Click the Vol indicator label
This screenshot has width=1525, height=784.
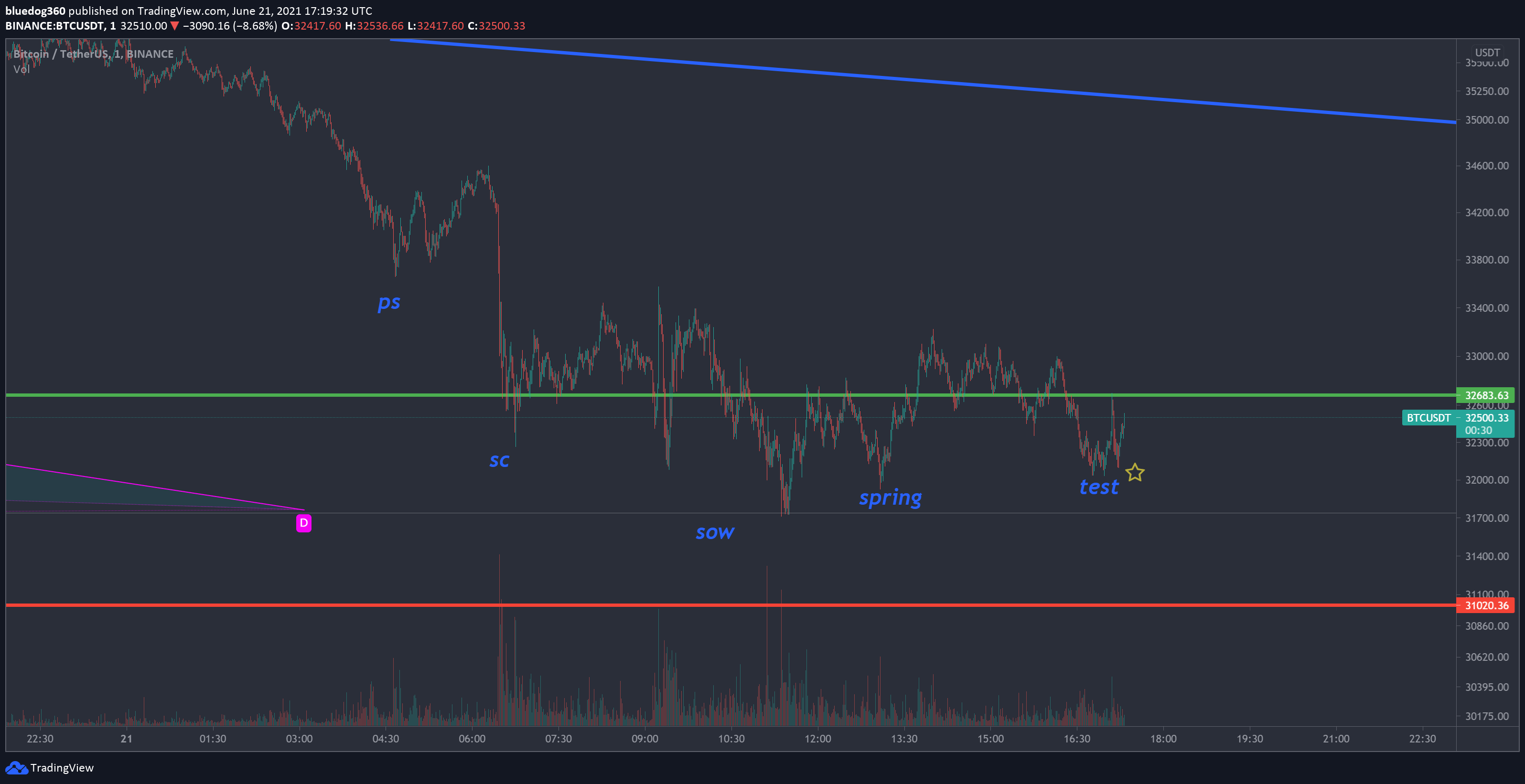tap(21, 69)
